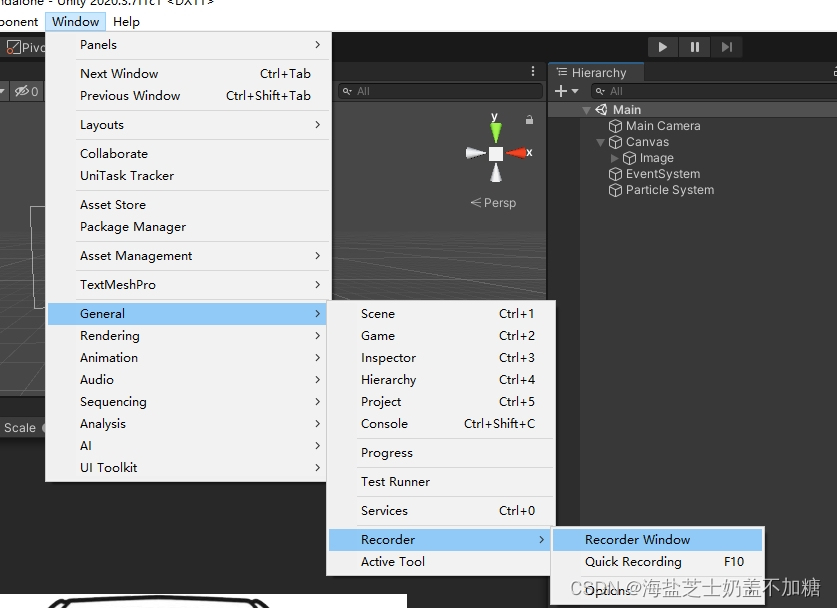Toggle the Pivot handle mode button
This screenshot has width=837, height=608.
(x=22, y=46)
